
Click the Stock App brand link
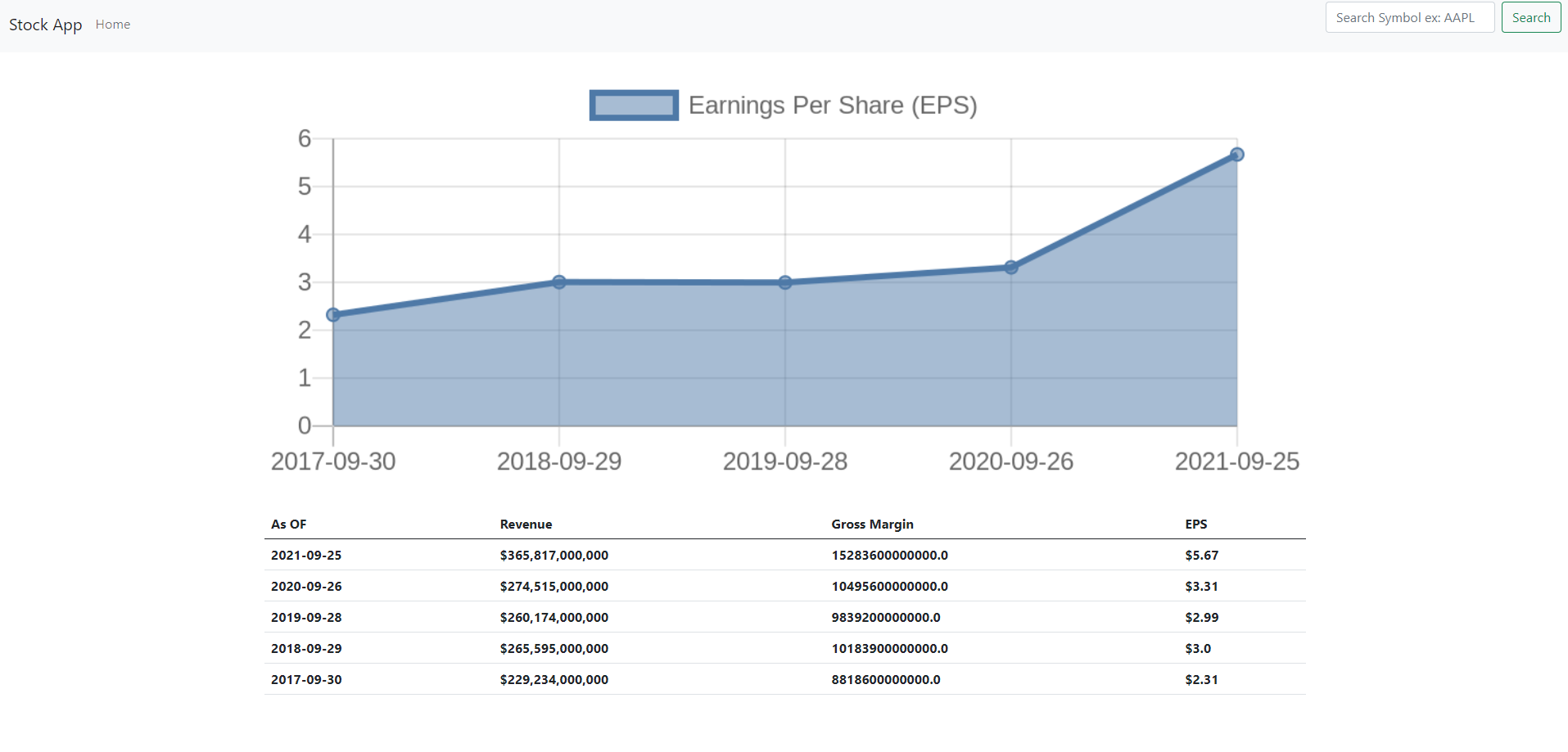coord(45,25)
